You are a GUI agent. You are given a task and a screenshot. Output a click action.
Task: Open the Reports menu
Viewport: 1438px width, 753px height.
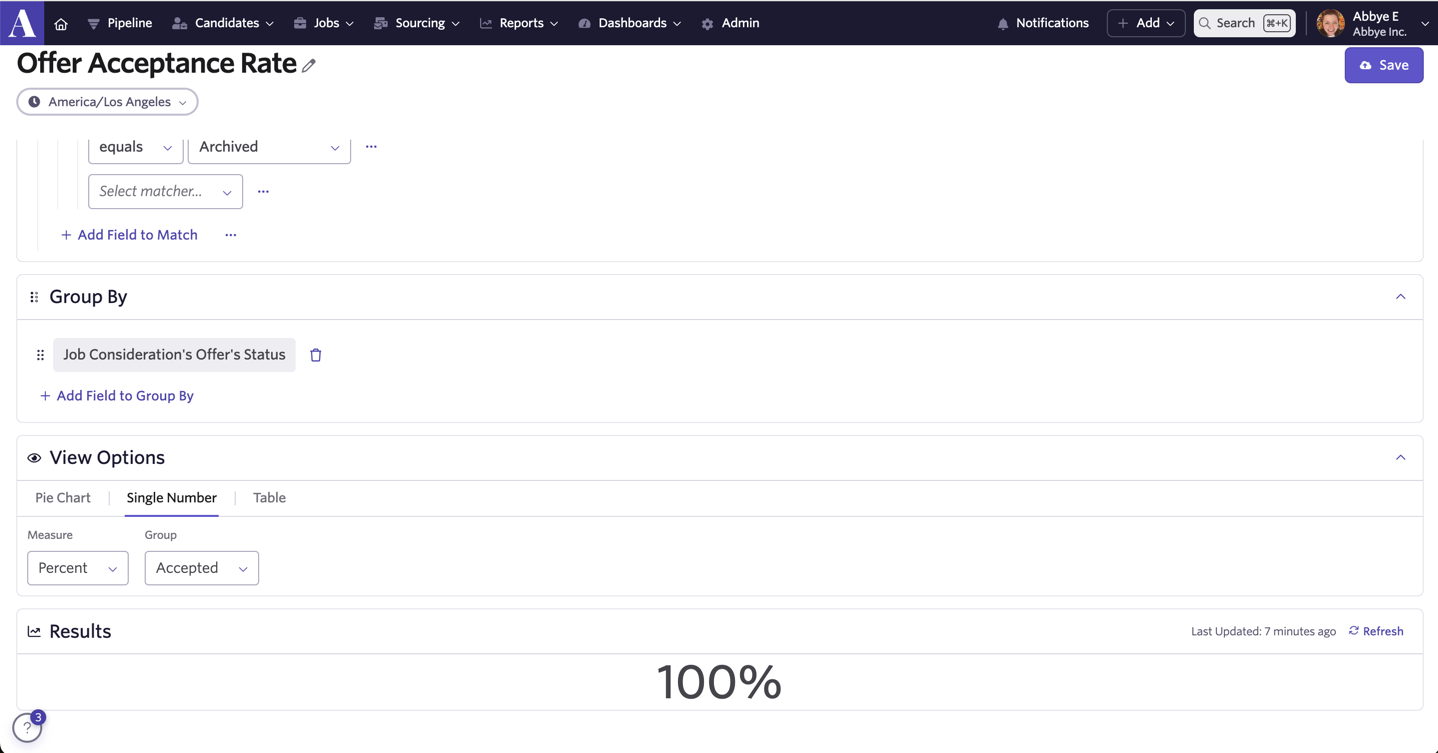click(x=519, y=23)
